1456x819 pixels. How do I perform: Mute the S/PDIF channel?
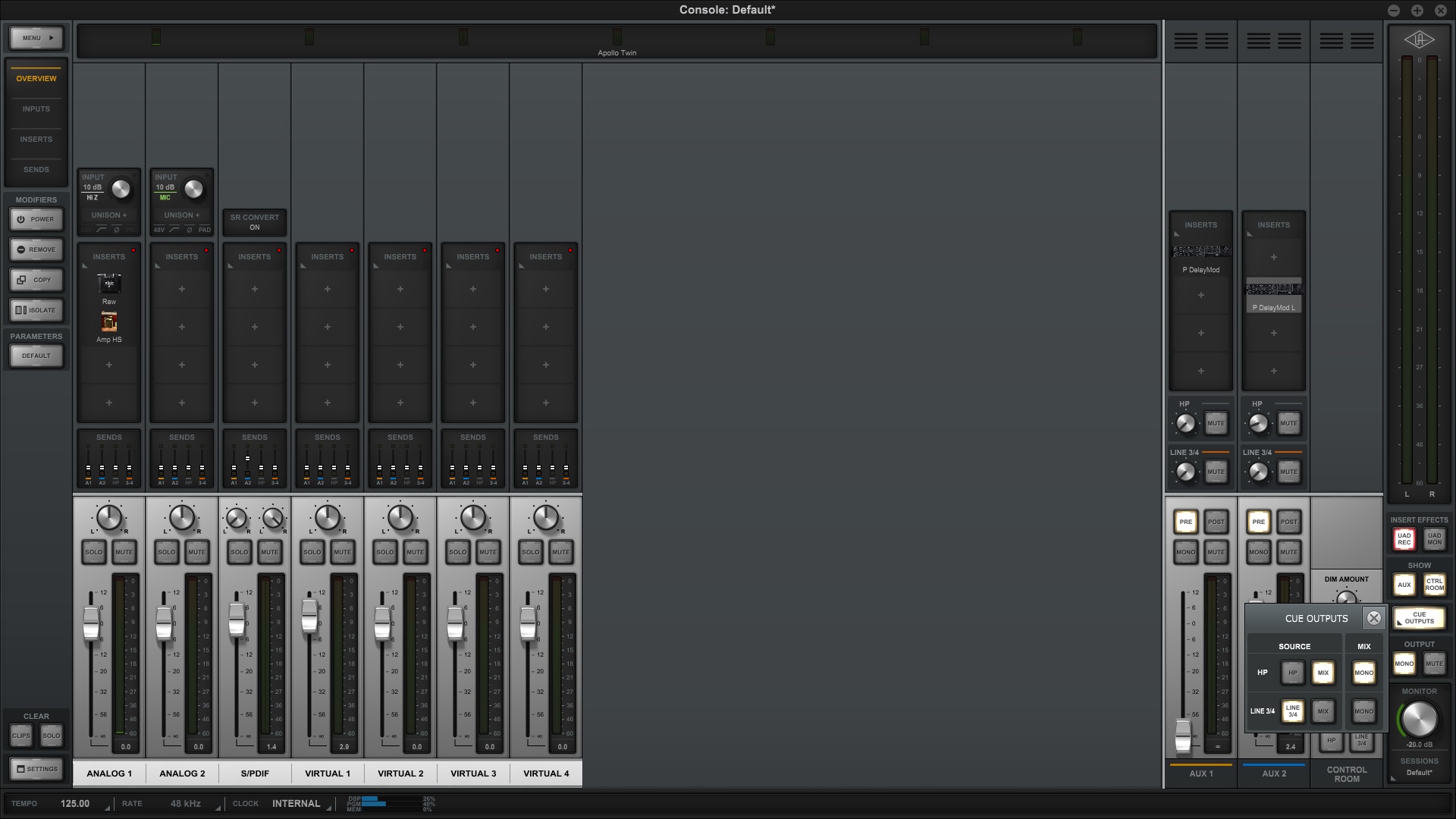click(x=270, y=552)
